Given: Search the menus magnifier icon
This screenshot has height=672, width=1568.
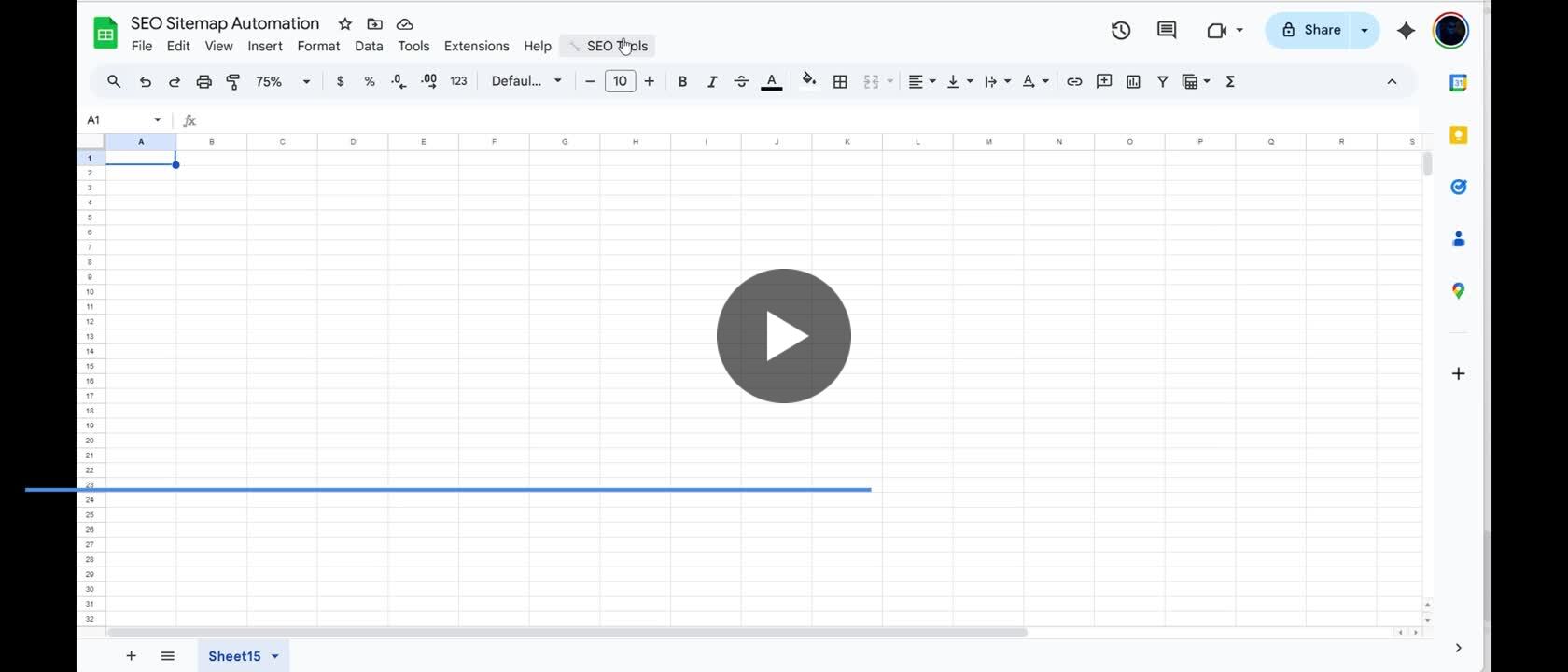Looking at the screenshot, I should click(x=114, y=81).
